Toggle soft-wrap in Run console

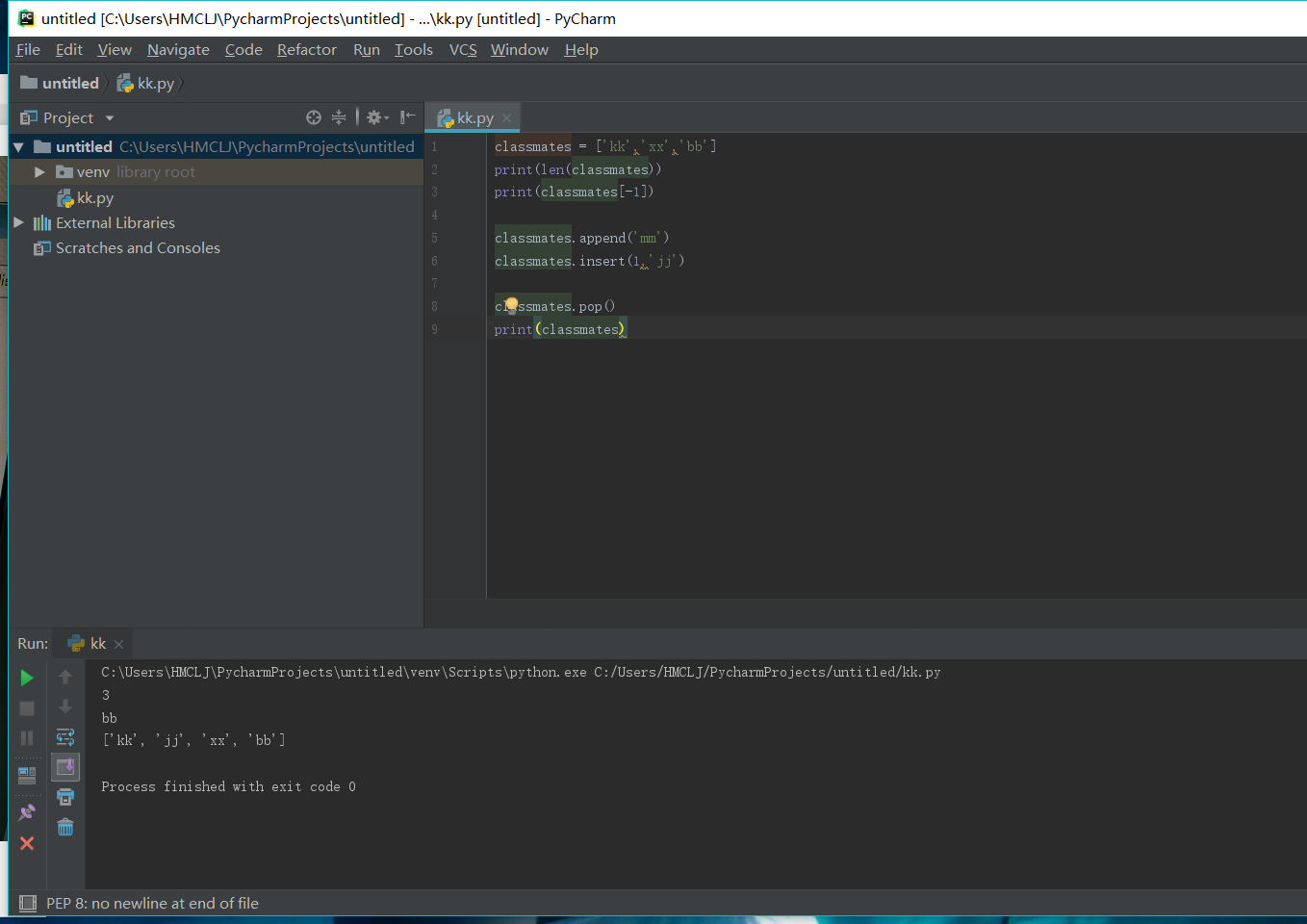(65, 737)
